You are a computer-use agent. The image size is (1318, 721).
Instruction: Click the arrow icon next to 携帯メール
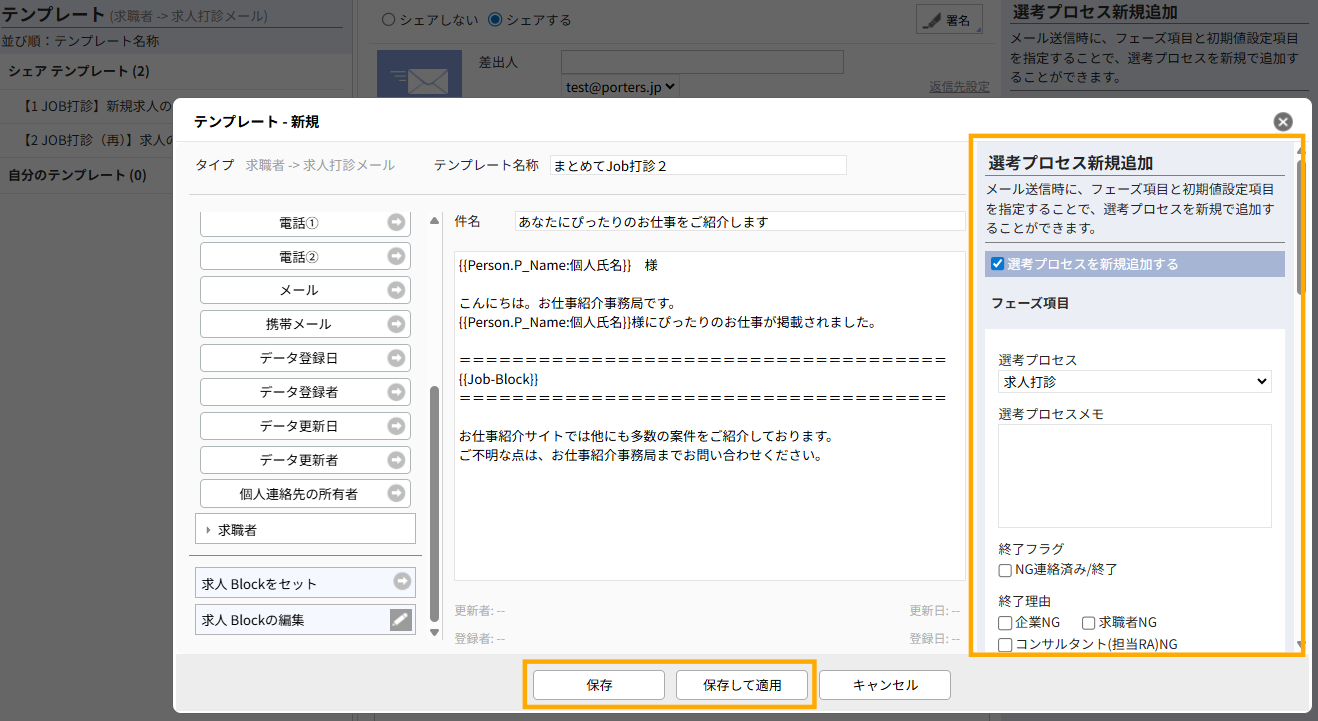397,324
